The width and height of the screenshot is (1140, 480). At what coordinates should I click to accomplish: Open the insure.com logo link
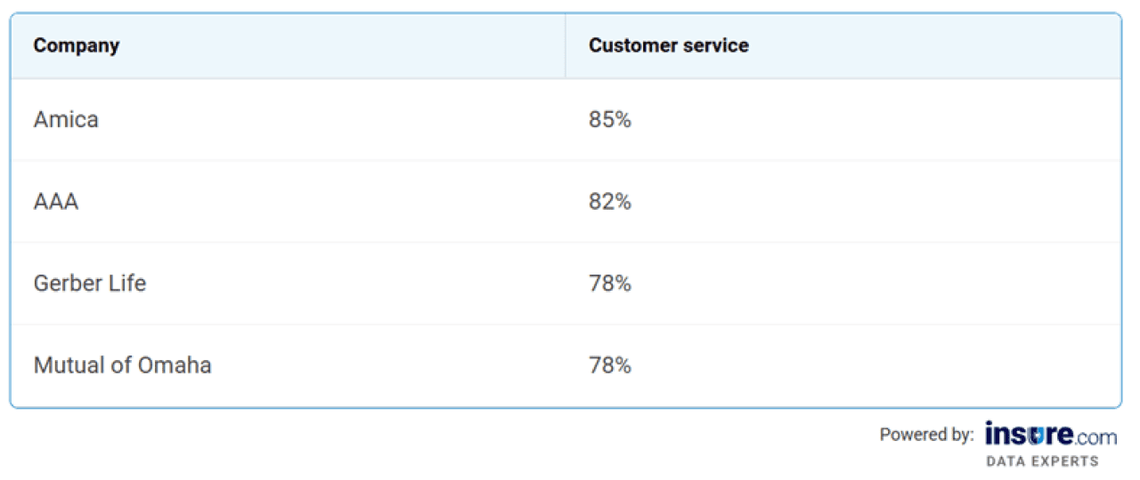point(1050,435)
